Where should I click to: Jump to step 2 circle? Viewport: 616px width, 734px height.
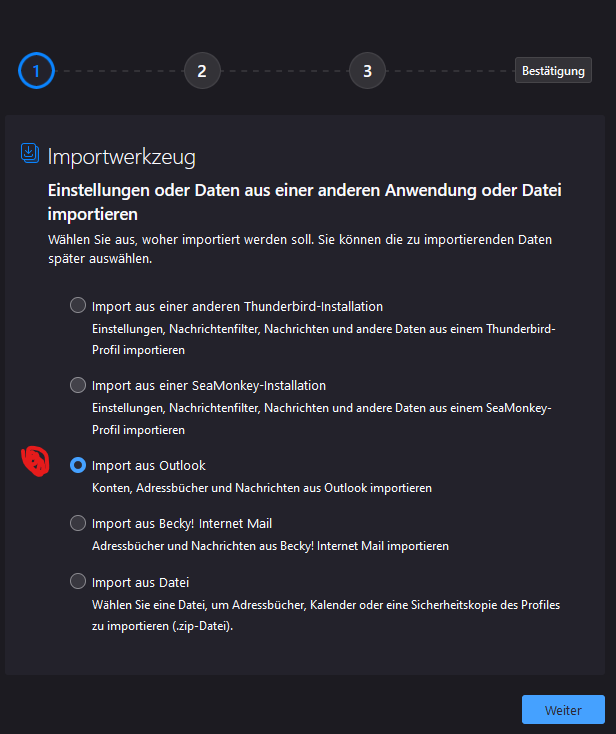(x=202, y=71)
